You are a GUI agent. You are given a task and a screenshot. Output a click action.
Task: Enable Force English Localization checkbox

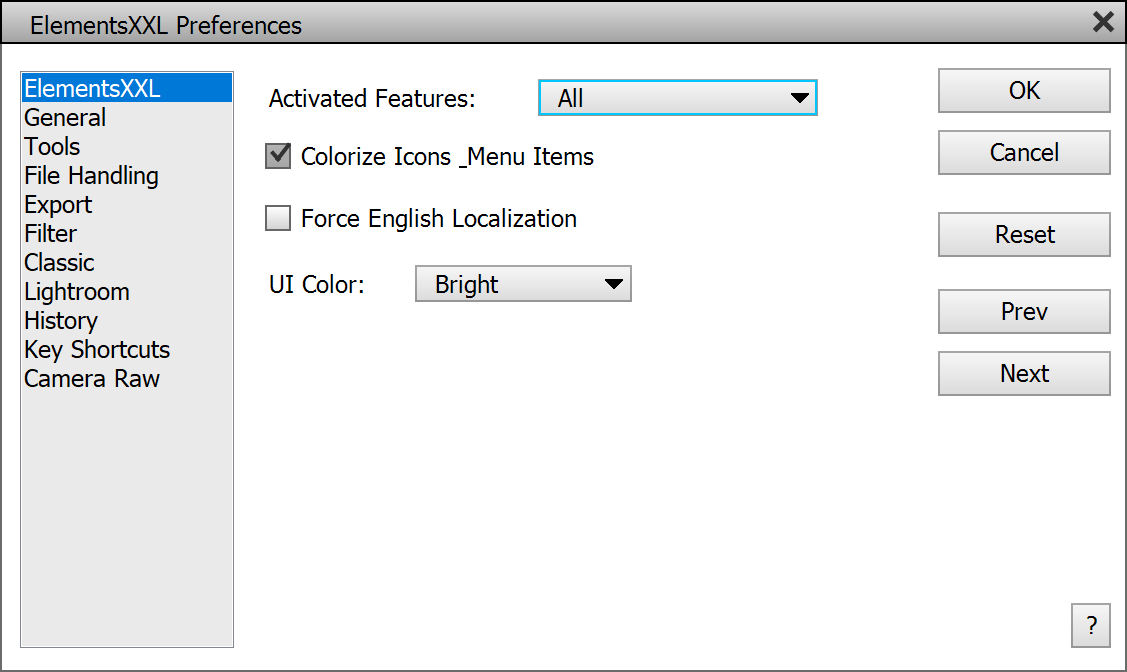click(278, 218)
